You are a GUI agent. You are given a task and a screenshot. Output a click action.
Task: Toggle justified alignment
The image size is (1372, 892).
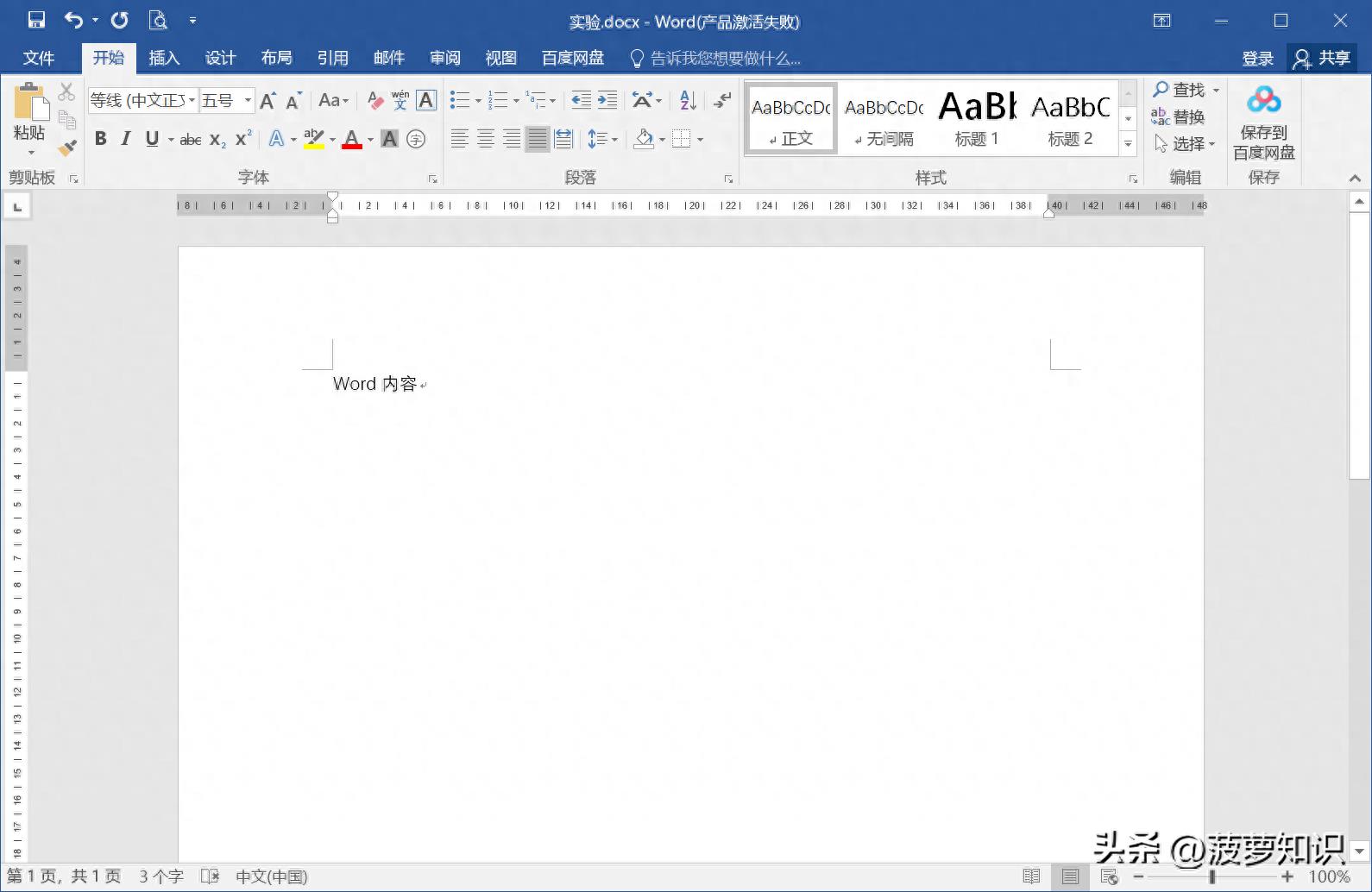(538, 139)
